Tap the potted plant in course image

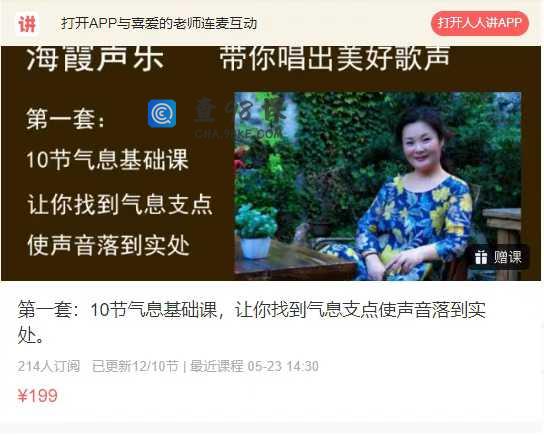pos(256,231)
